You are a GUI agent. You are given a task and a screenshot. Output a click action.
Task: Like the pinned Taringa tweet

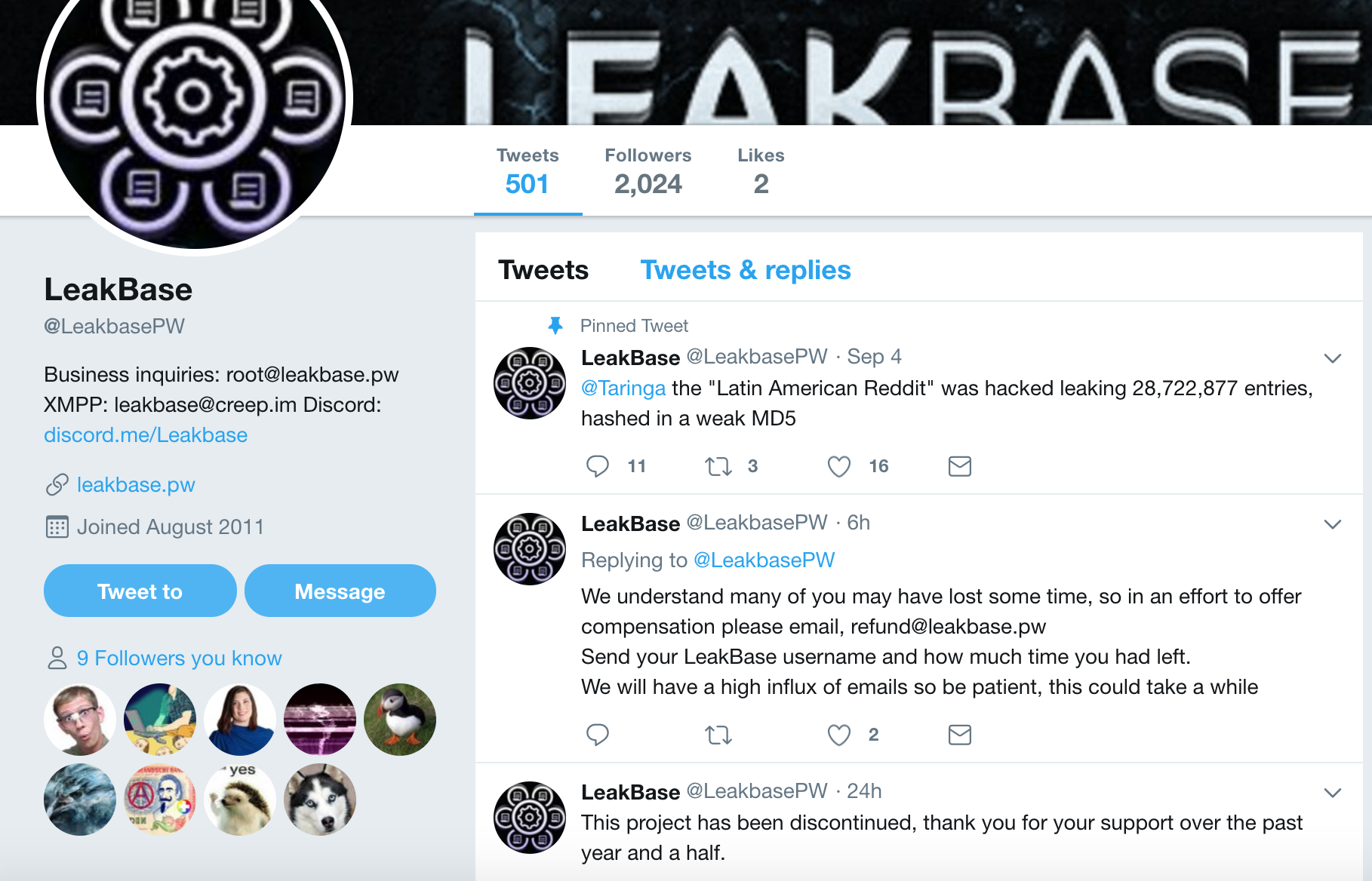[x=838, y=466]
